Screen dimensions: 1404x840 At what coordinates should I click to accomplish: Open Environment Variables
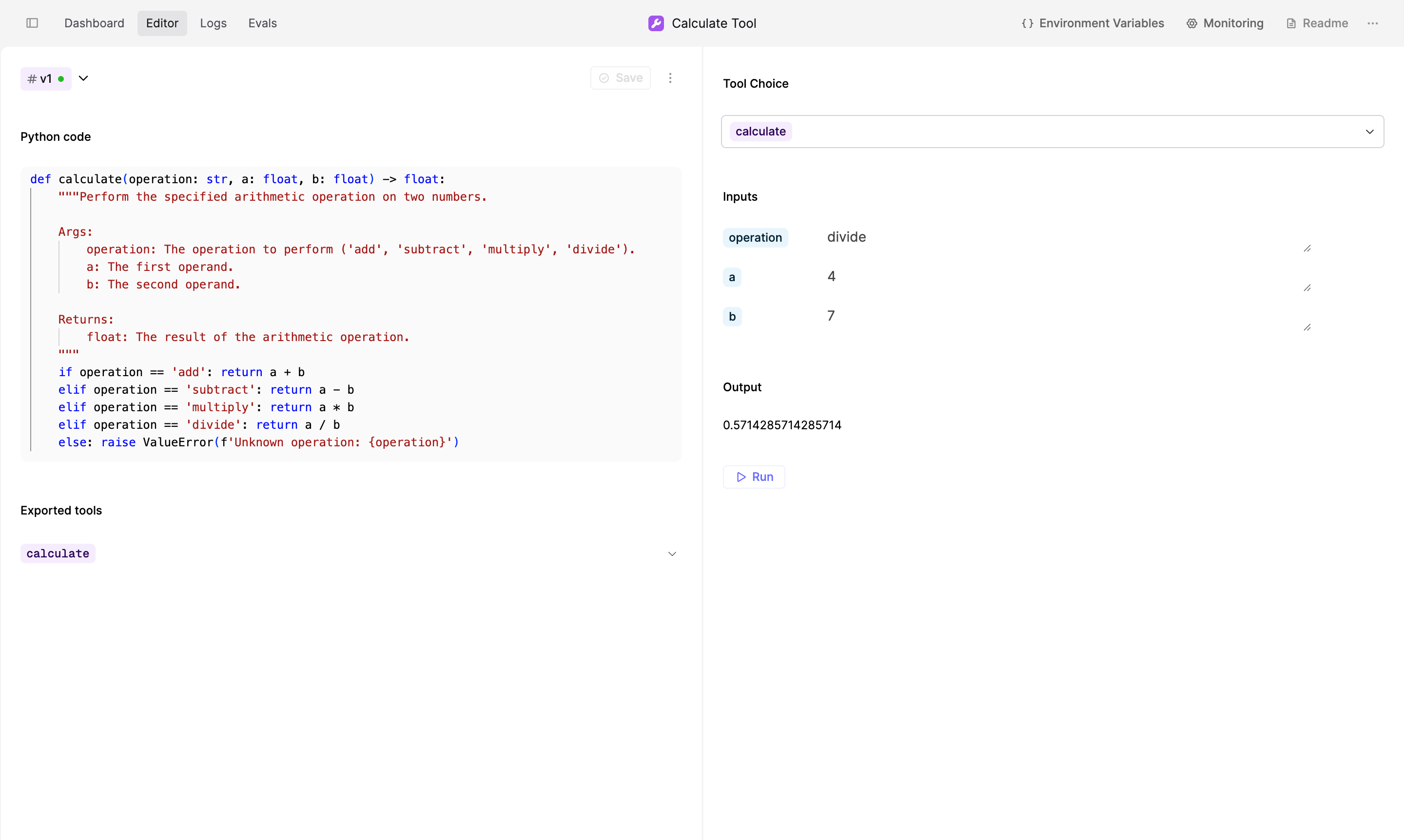click(1092, 23)
